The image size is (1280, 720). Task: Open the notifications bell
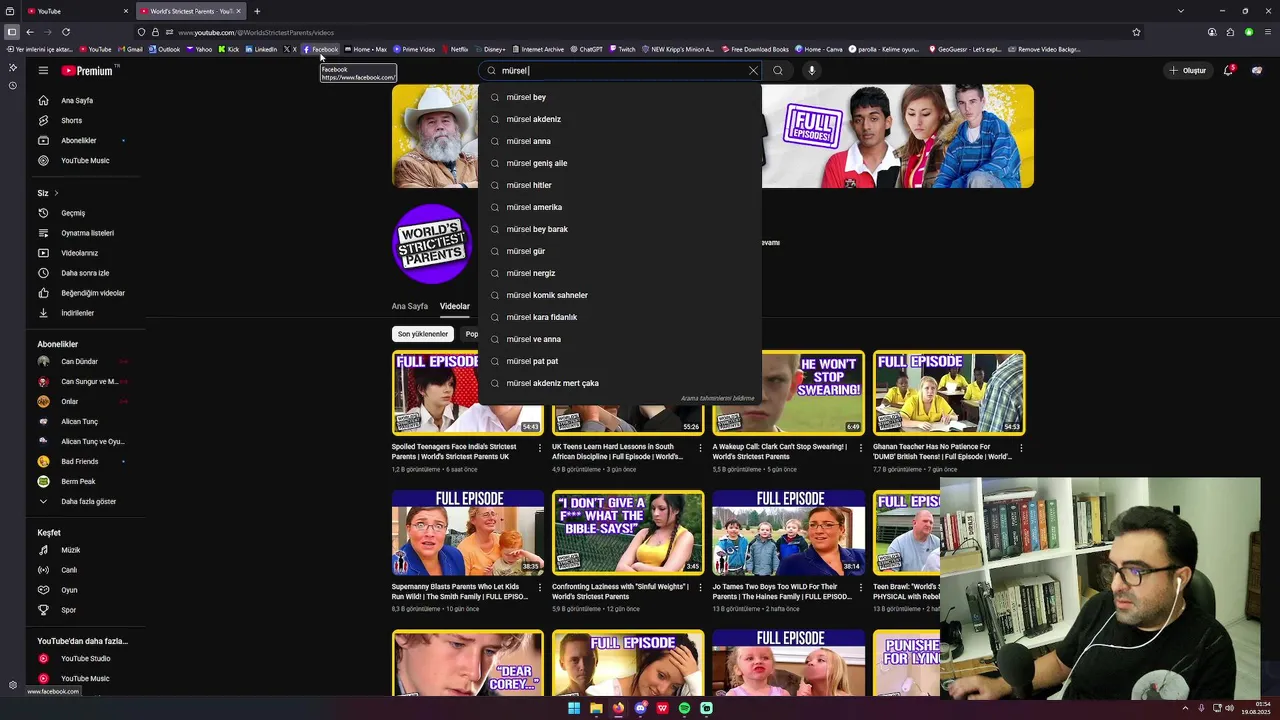pos(1228,70)
